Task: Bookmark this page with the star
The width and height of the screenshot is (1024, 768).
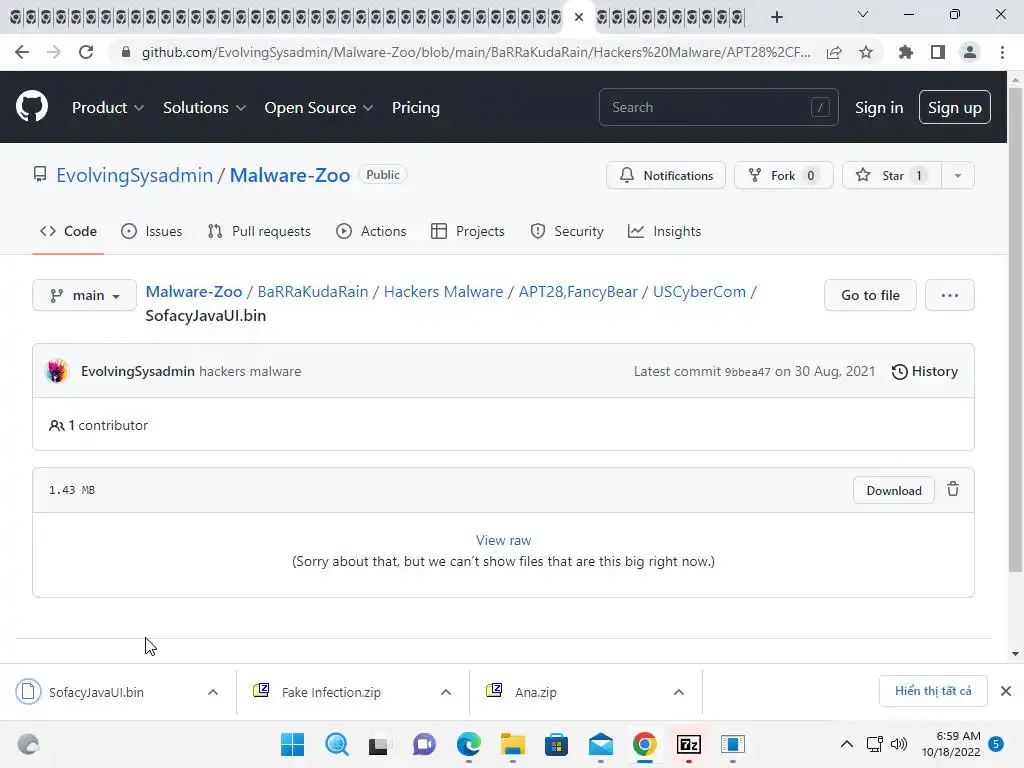Action: (866, 52)
